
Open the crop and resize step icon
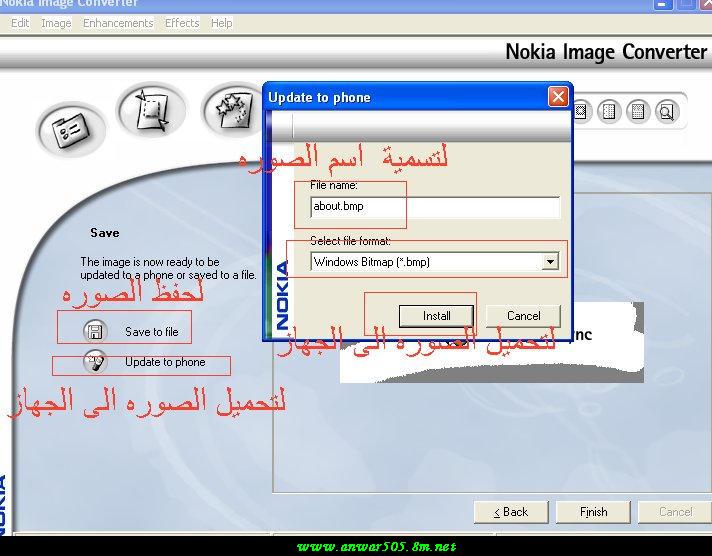[152, 110]
